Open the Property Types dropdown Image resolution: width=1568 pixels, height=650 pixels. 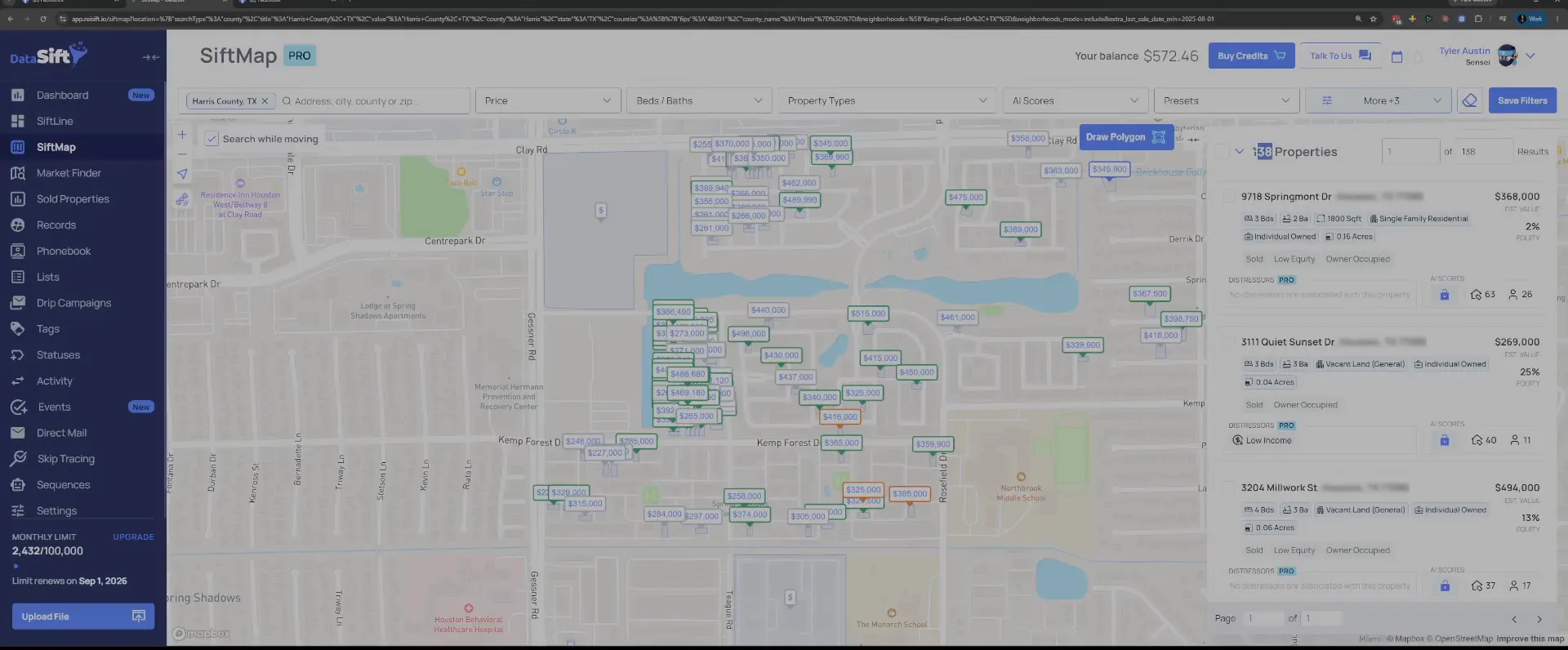[887, 100]
